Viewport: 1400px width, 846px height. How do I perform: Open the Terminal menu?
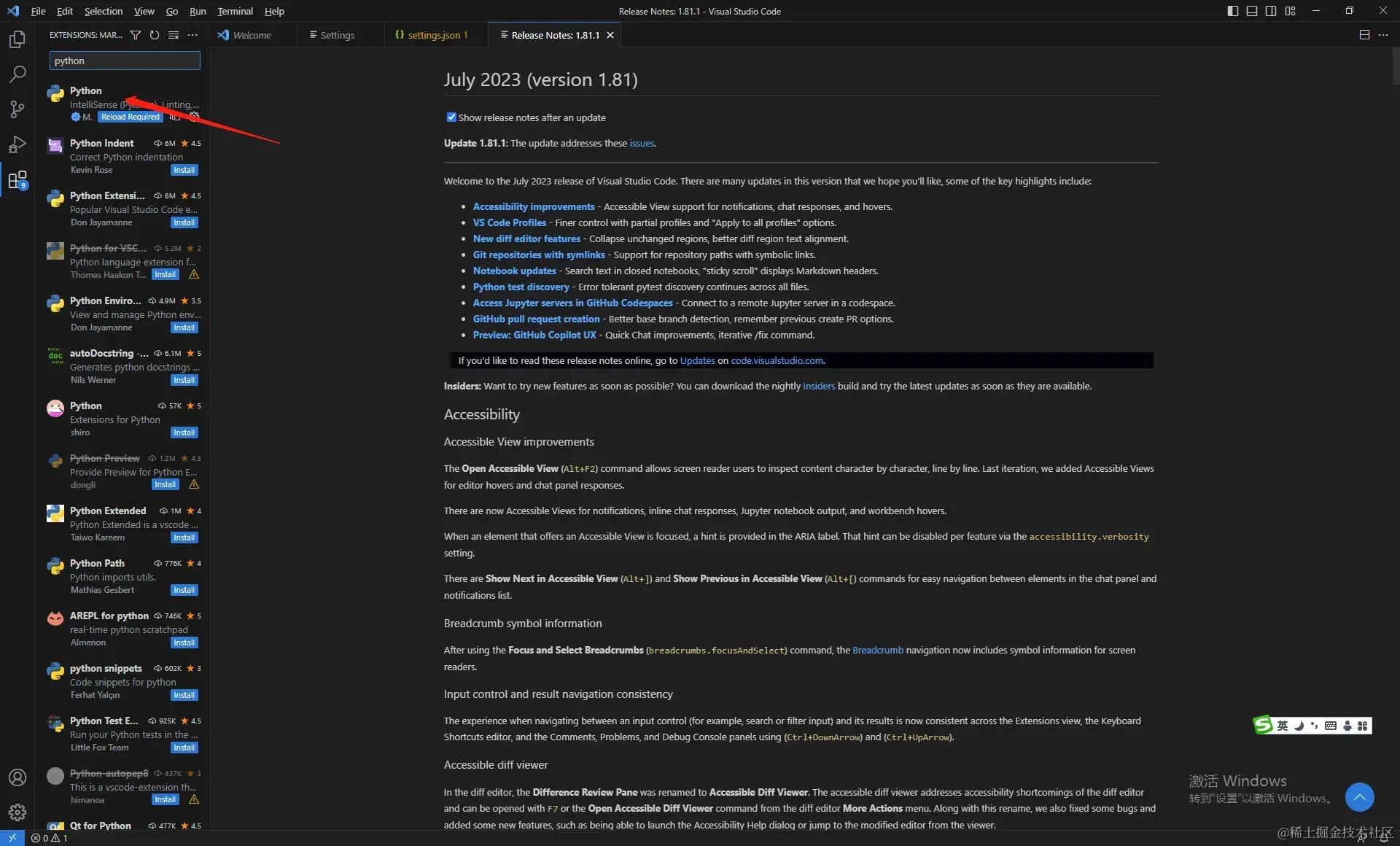pyautogui.click(x=235, y=11)
